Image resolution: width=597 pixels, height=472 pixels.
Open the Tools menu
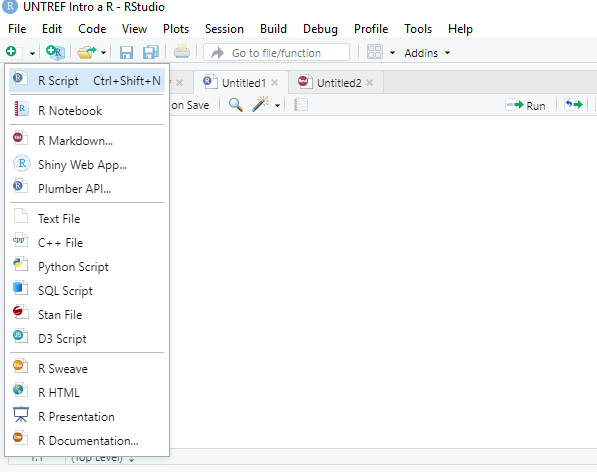tap(418, 29)
